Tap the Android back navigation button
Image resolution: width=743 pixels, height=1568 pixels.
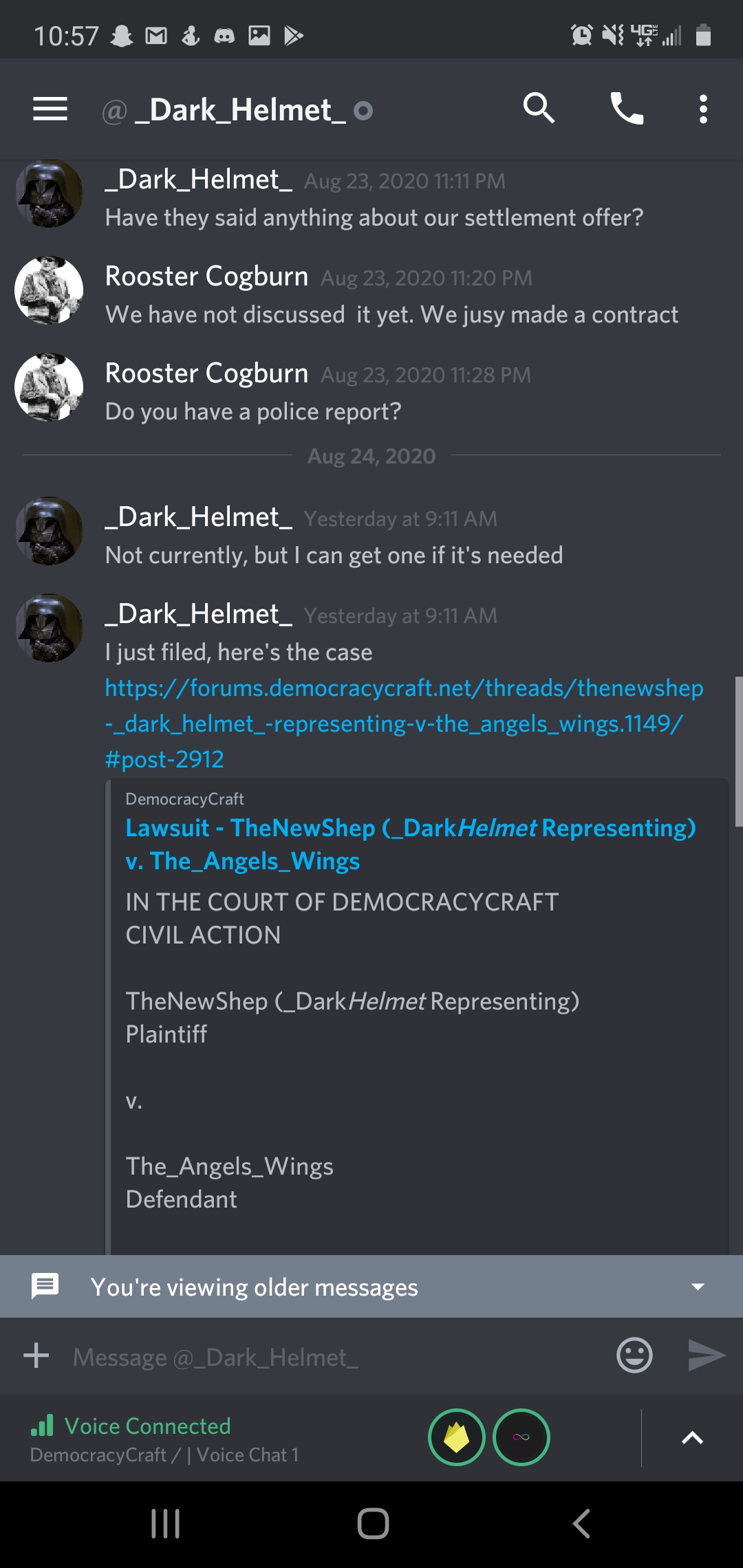tap(581, 1523)
